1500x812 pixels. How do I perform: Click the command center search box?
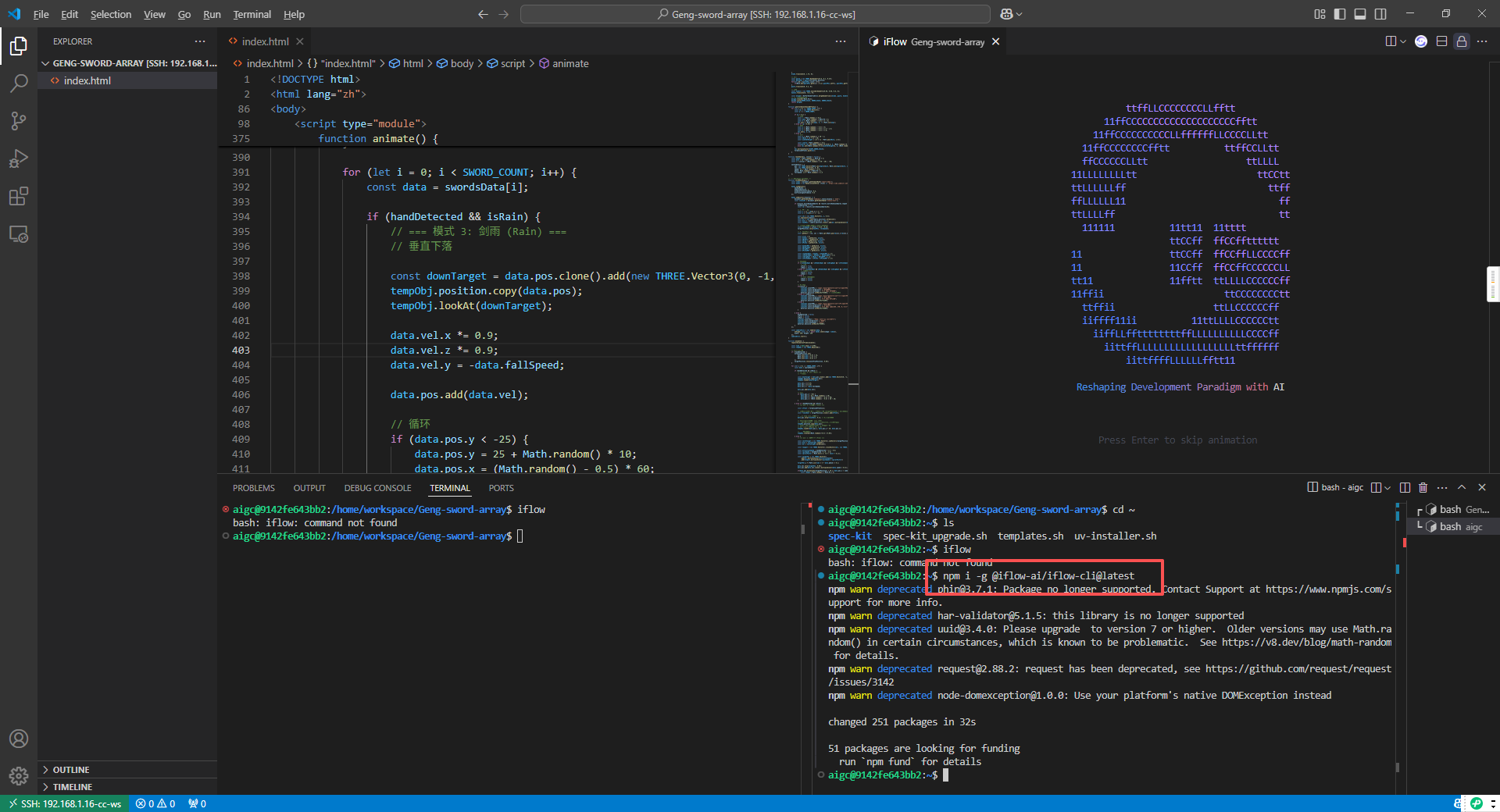[755, 14]
